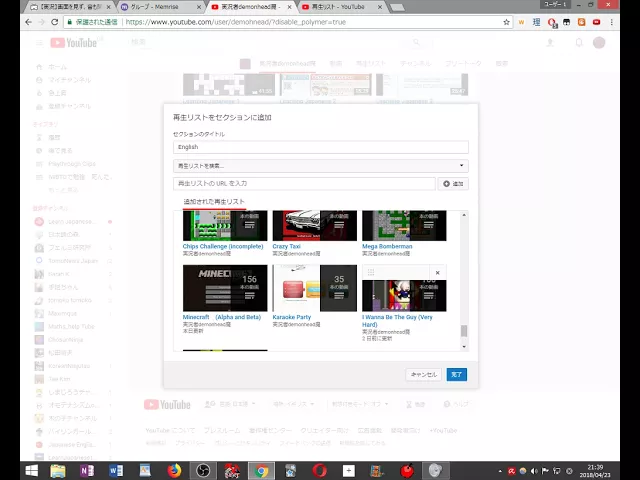Click the Crazy Taxi playlist thumbnail
This screenshot has height=480, width=640.
[x=315, y=226]
